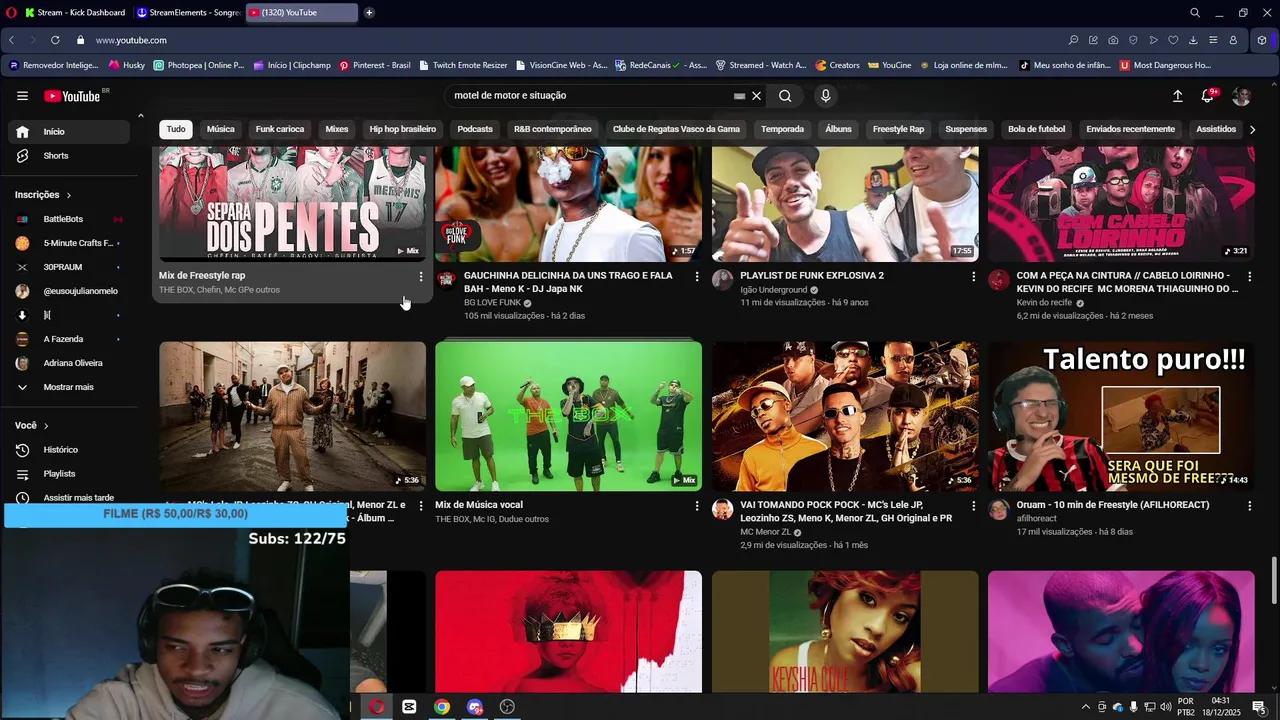
Task: Click the Kevin do recife channel avatar
Action: click(999, 280)
